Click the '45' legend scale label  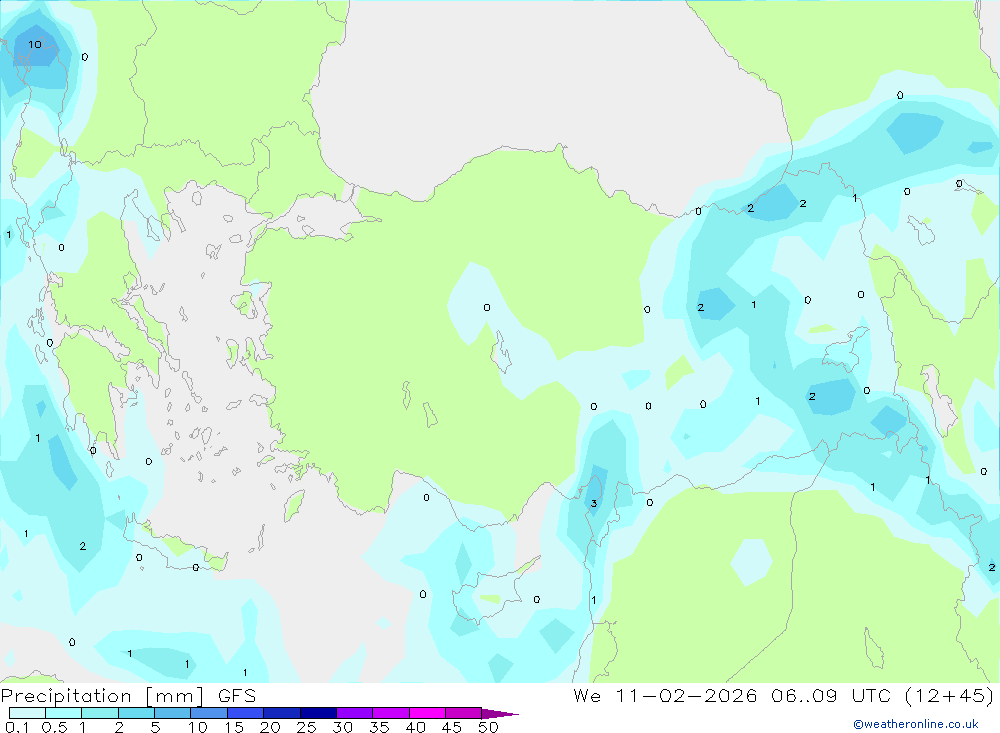tap(452, 727)
